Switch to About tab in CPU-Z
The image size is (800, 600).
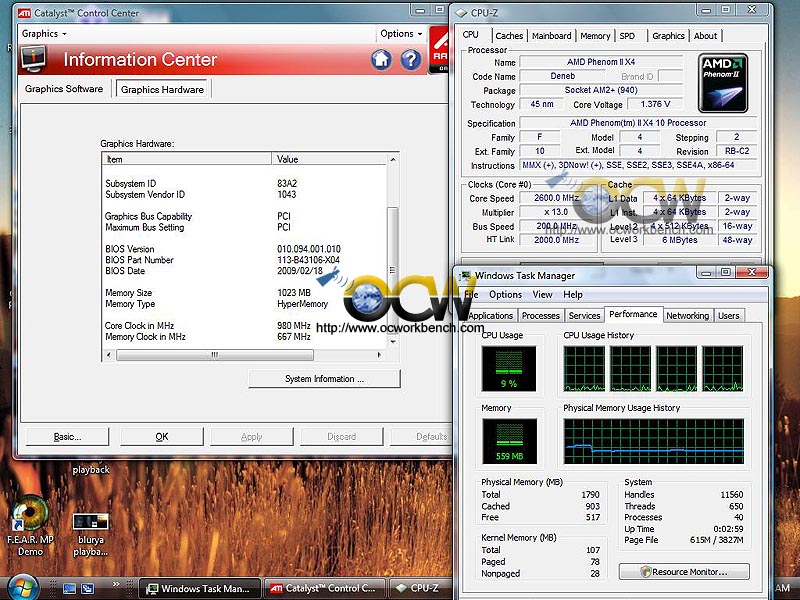(706, 36)
